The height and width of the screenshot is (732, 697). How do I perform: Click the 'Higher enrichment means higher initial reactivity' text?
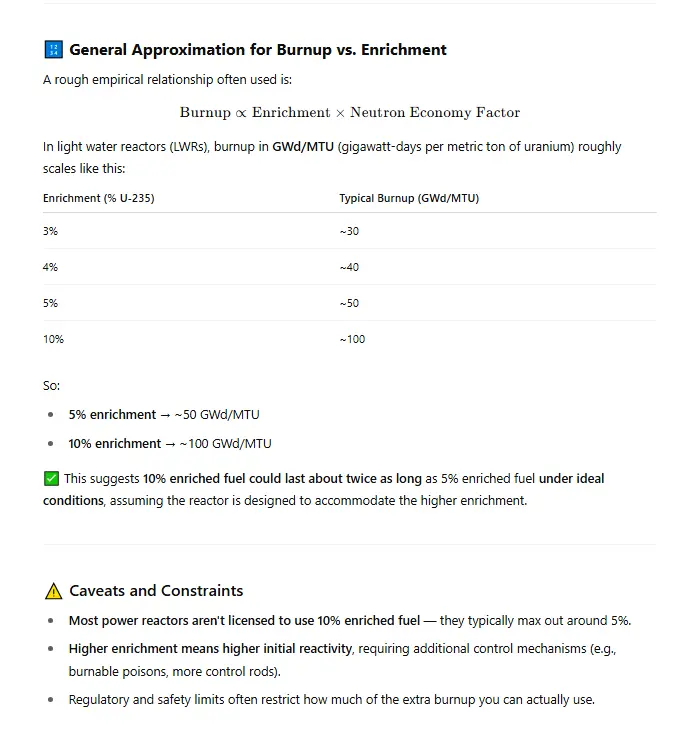[210, 649]
